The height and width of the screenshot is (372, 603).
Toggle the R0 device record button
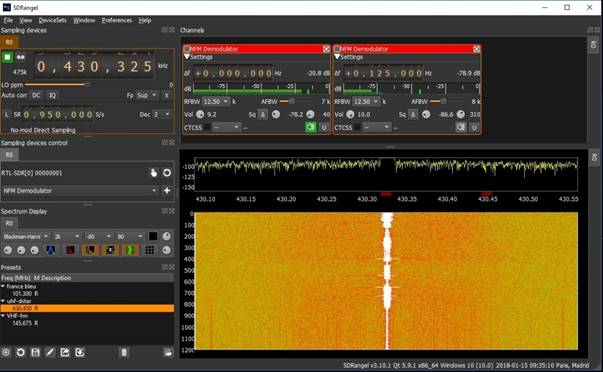click(x=20, y=57)
